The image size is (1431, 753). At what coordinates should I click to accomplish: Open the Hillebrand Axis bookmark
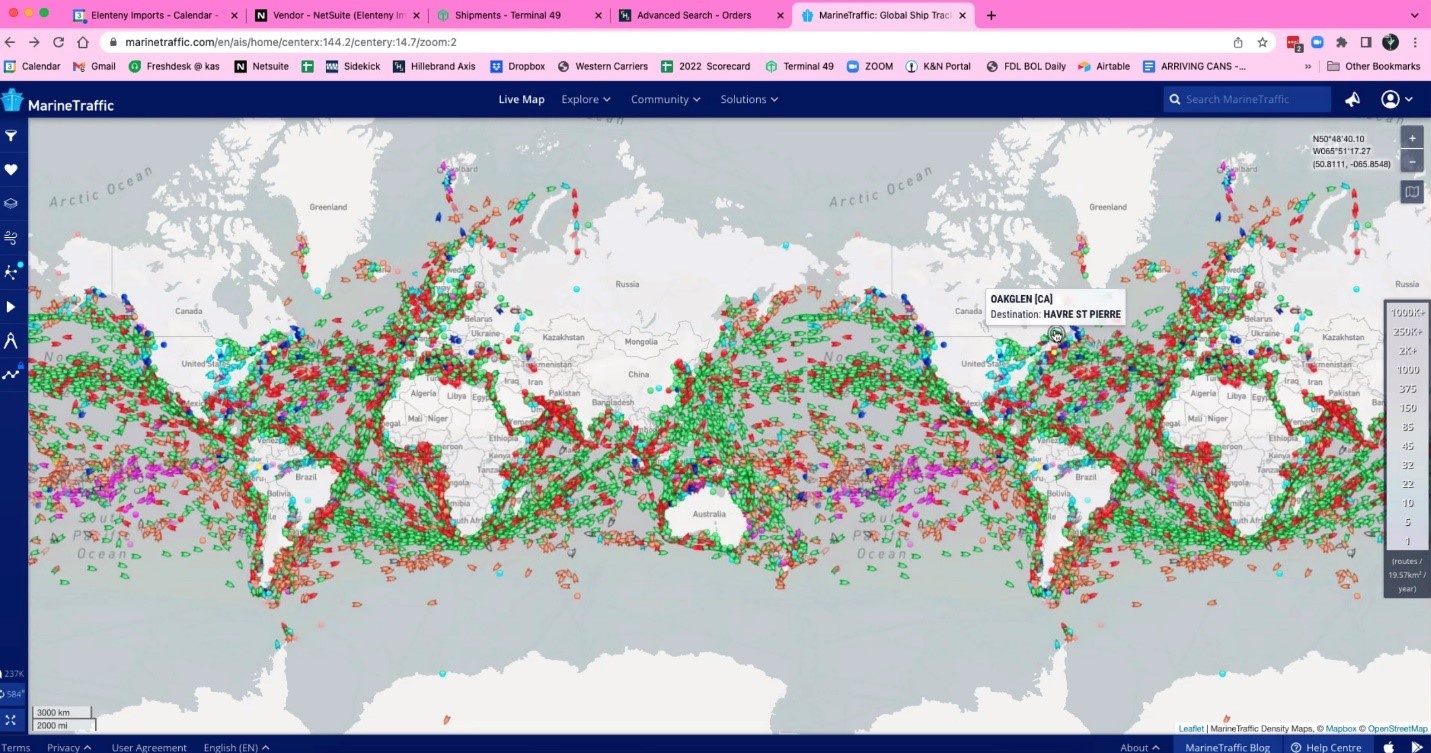(x=434, y=66)
